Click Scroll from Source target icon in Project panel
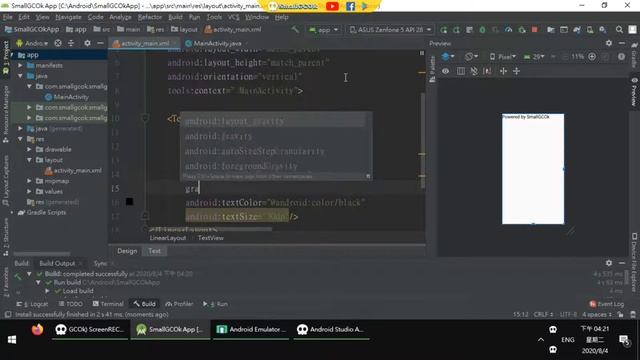This screenshot has width=640, height=360. [x=58, y=43]
